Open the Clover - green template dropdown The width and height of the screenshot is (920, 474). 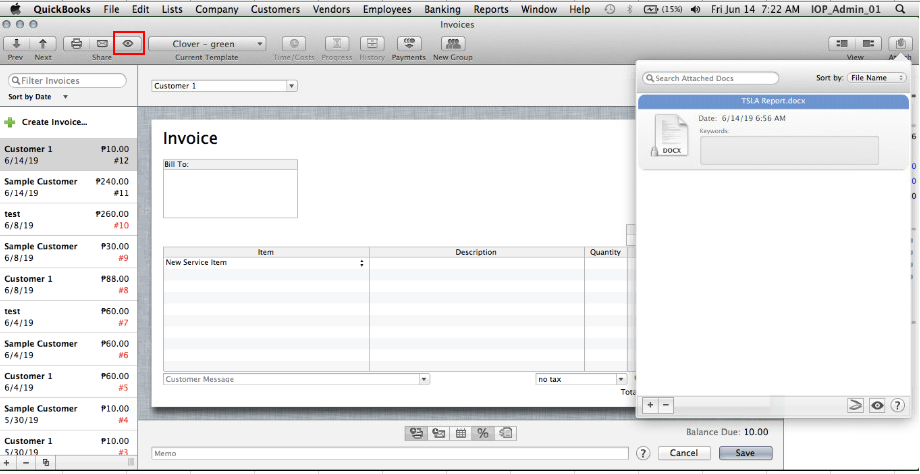(207, 44)
